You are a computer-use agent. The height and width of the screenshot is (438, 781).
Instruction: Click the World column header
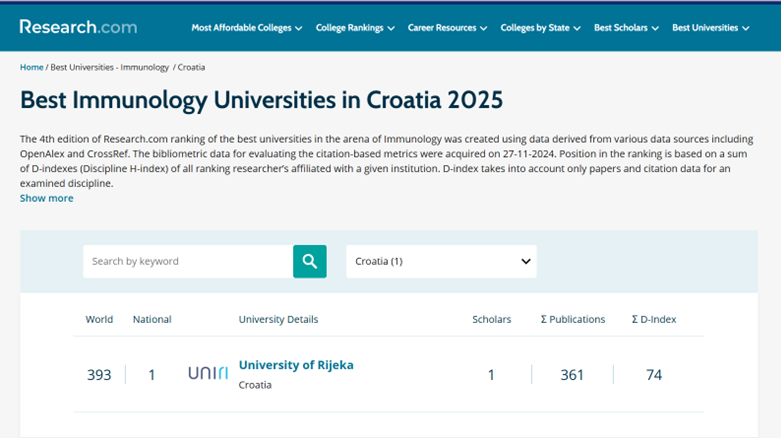[99, 319]
